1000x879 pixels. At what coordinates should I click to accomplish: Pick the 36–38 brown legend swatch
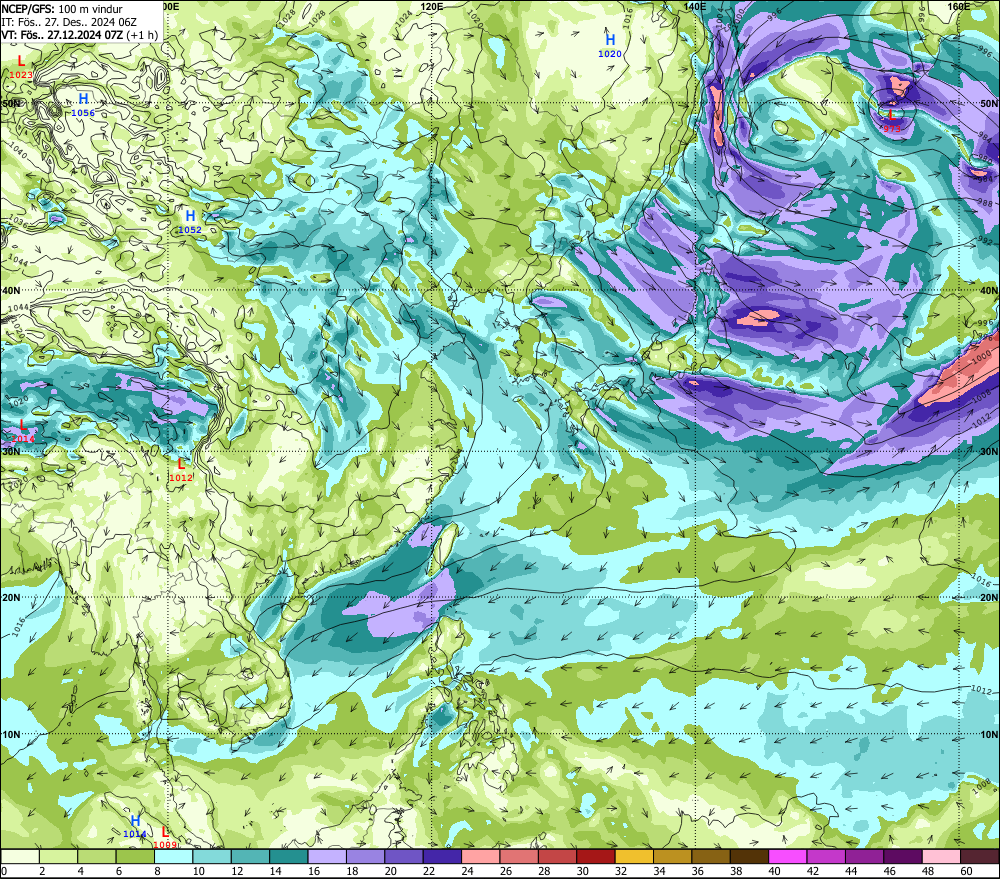[x=710, y=857]
